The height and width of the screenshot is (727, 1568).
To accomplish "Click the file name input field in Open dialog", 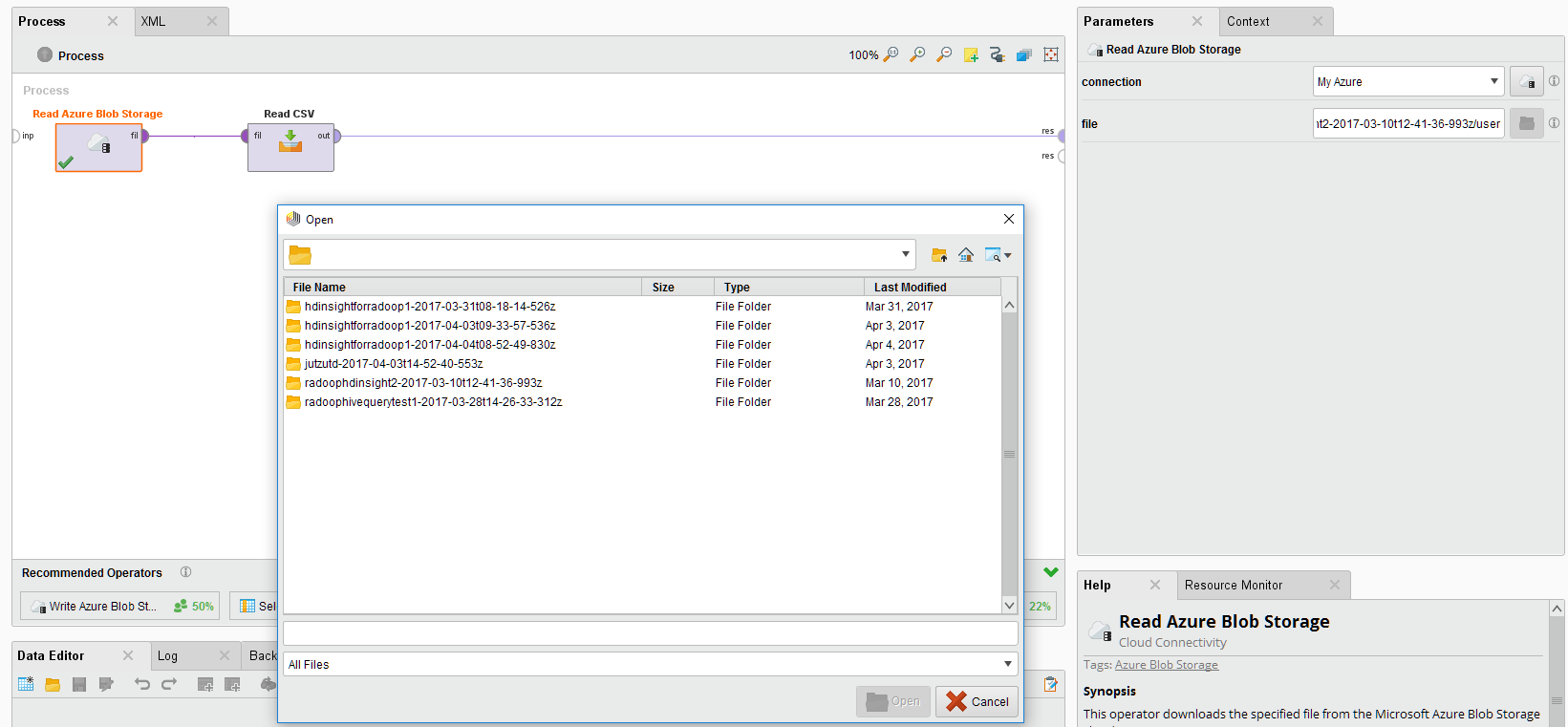I will point(651,633).
